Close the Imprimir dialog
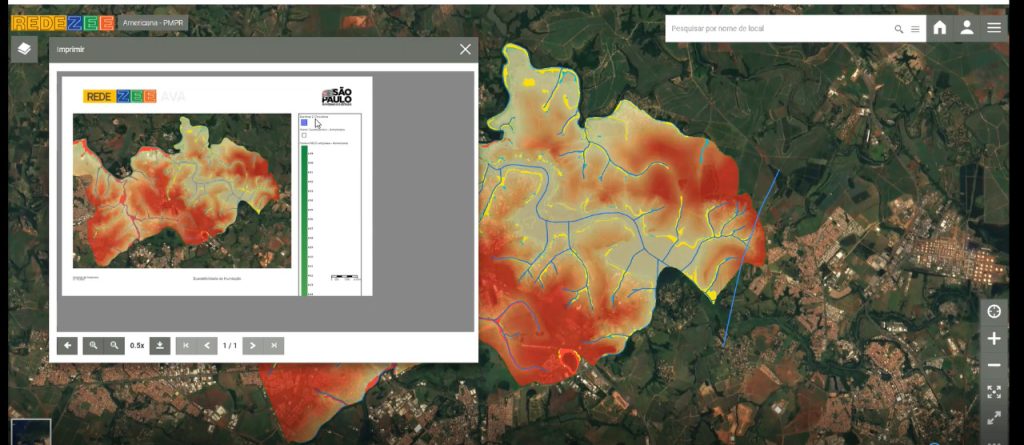The height and width of the screenshot is (445, 1024). pos(465,49)
